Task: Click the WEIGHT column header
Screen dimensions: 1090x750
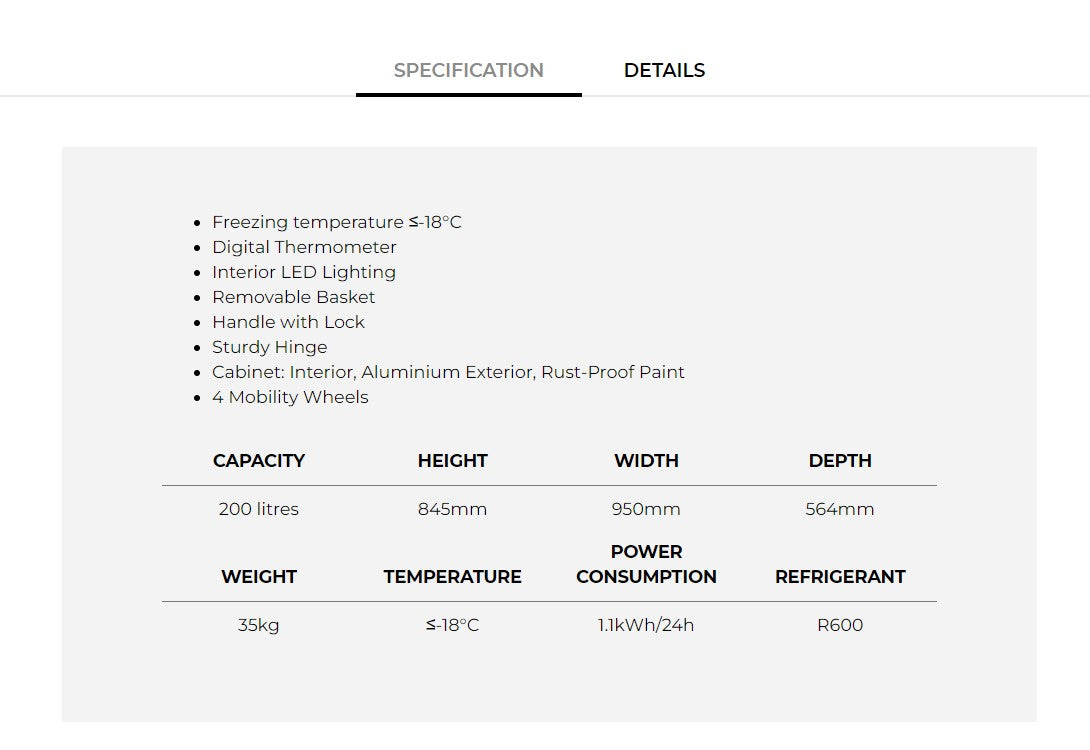Action: coord(259,577)
